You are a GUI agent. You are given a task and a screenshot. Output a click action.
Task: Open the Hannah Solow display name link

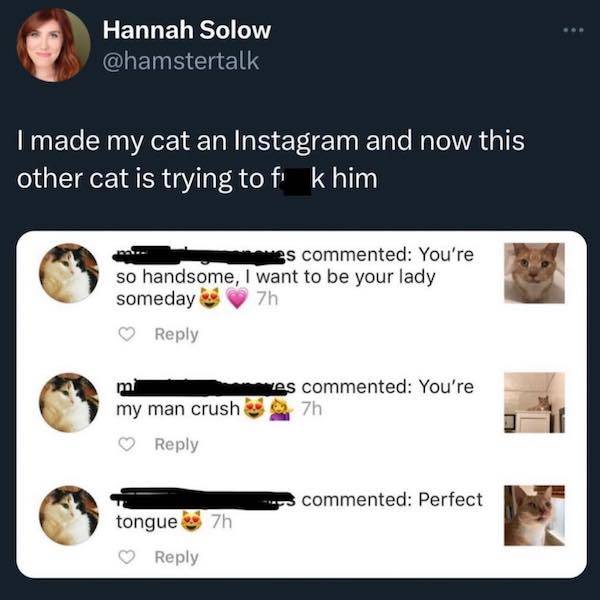pos(187,30)
